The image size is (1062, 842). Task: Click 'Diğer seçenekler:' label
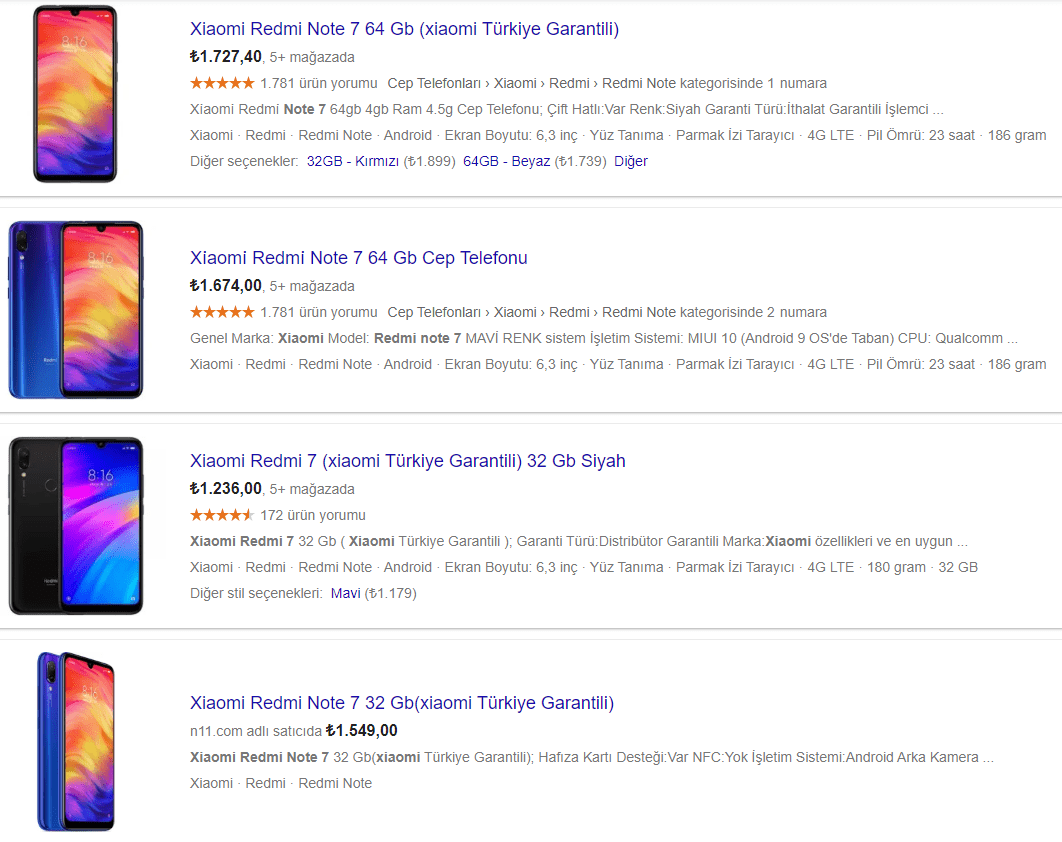pyautogui.click(x=245, y=161)
